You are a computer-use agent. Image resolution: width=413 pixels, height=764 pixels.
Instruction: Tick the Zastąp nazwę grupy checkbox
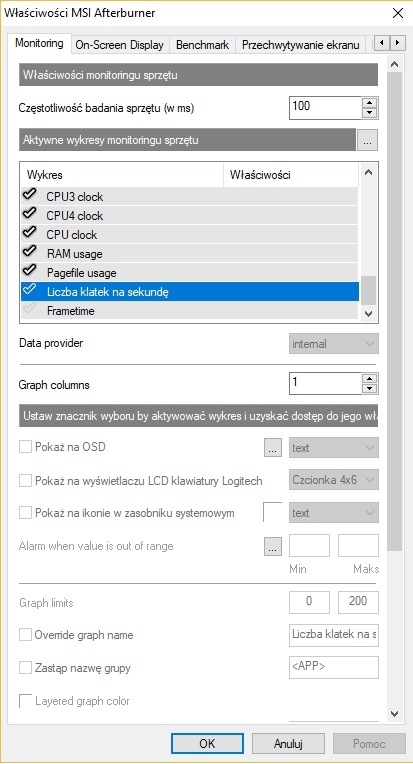point(25,668)
